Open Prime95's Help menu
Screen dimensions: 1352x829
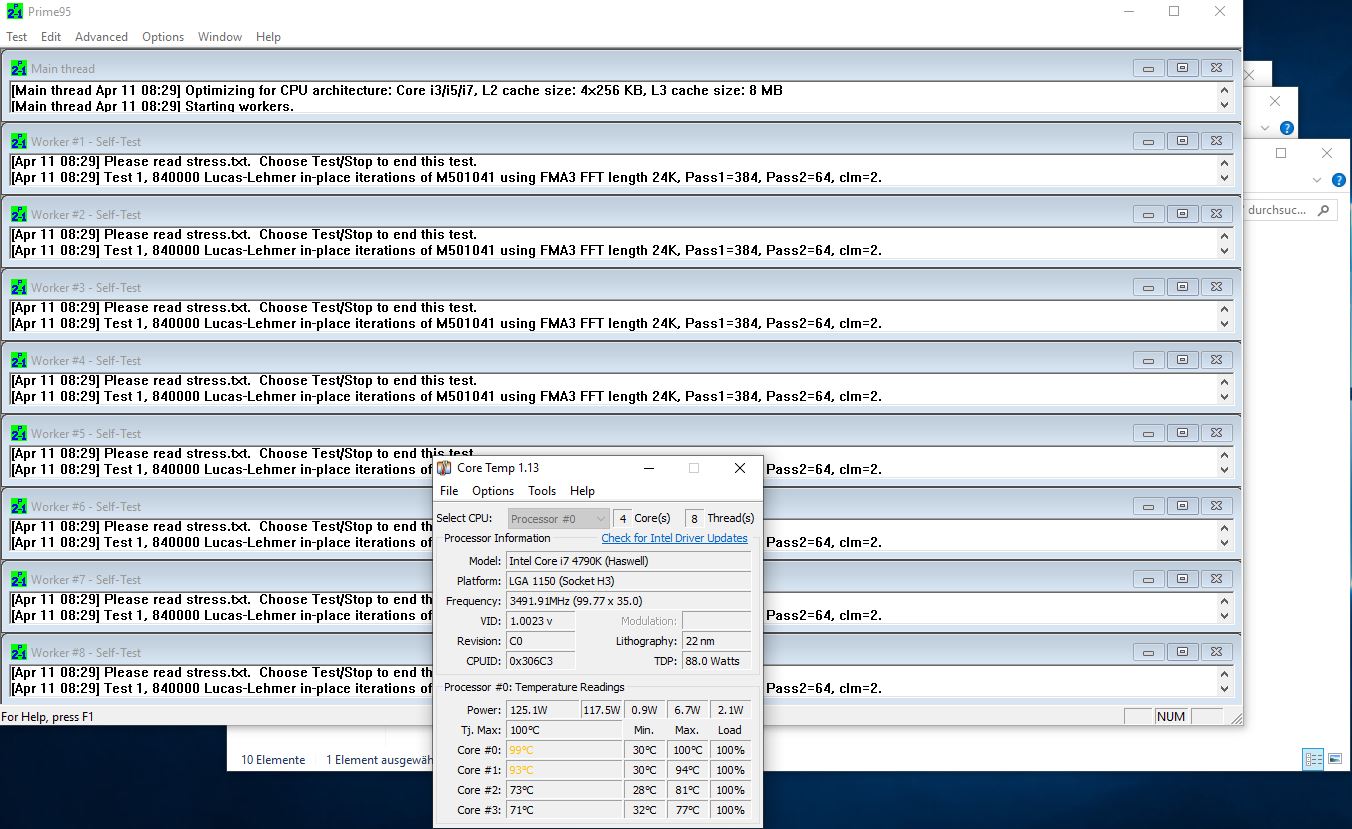point(268,37)
